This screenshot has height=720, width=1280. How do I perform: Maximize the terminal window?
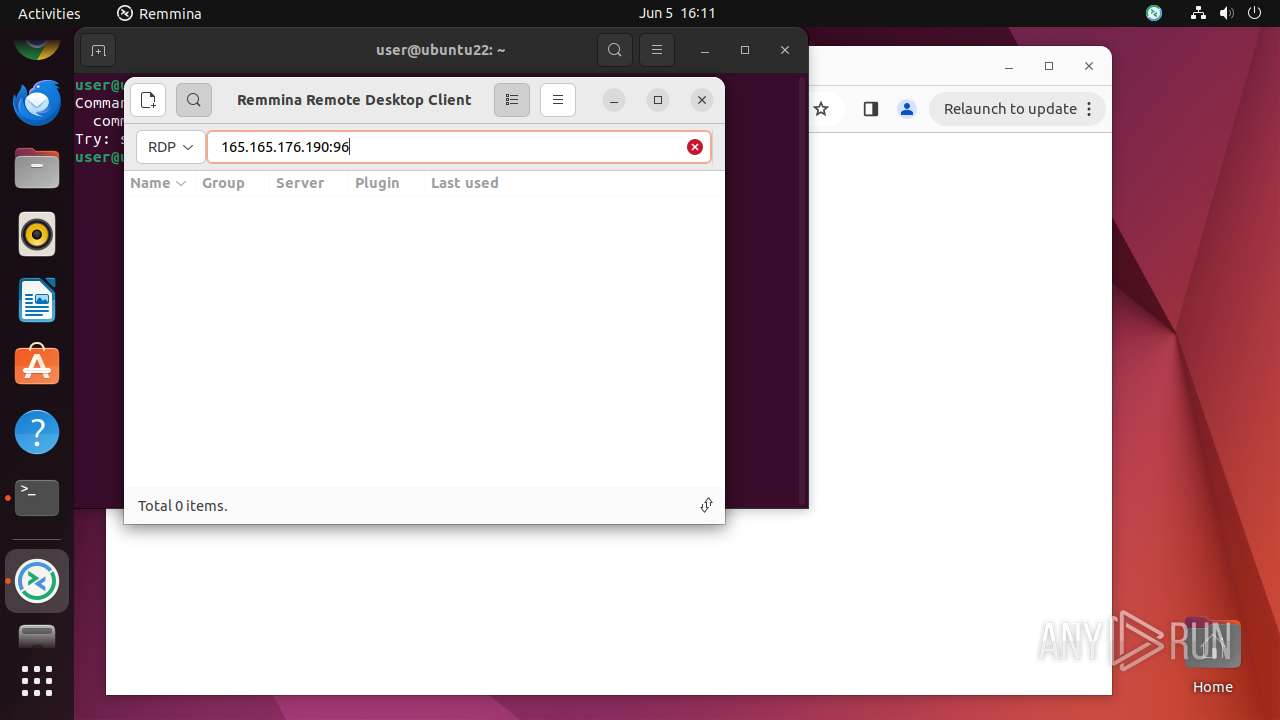(x=745, y=50)
